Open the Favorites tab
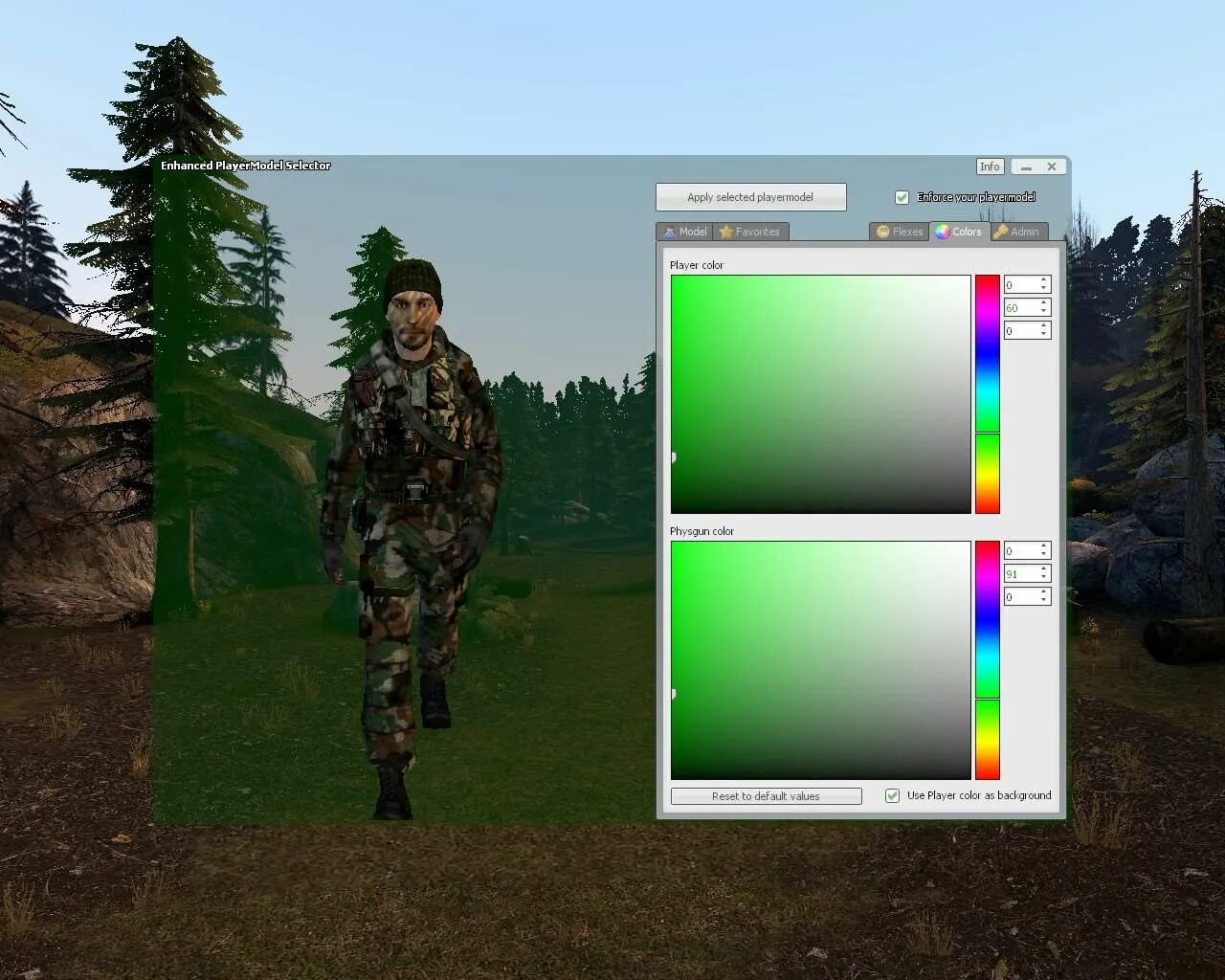The image size is (1225, 980). [751, 232]
